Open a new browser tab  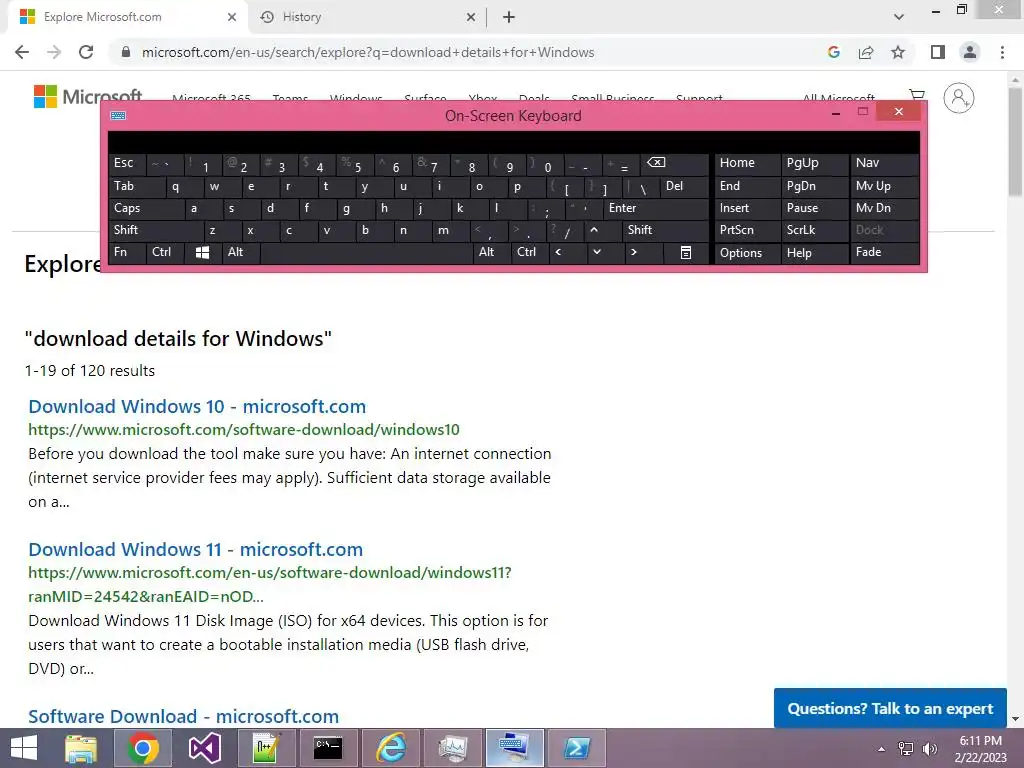tap(509, 17)
